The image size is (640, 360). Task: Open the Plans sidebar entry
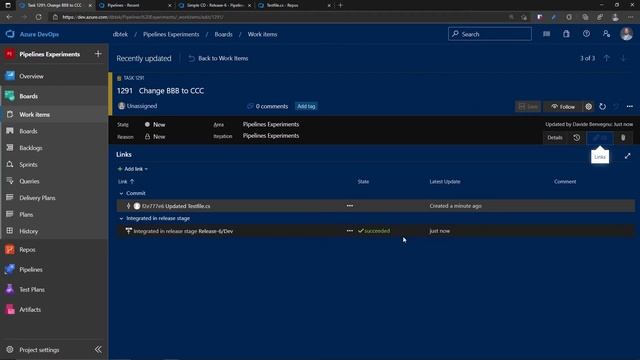pyautogui.click(x=26, y=214)
